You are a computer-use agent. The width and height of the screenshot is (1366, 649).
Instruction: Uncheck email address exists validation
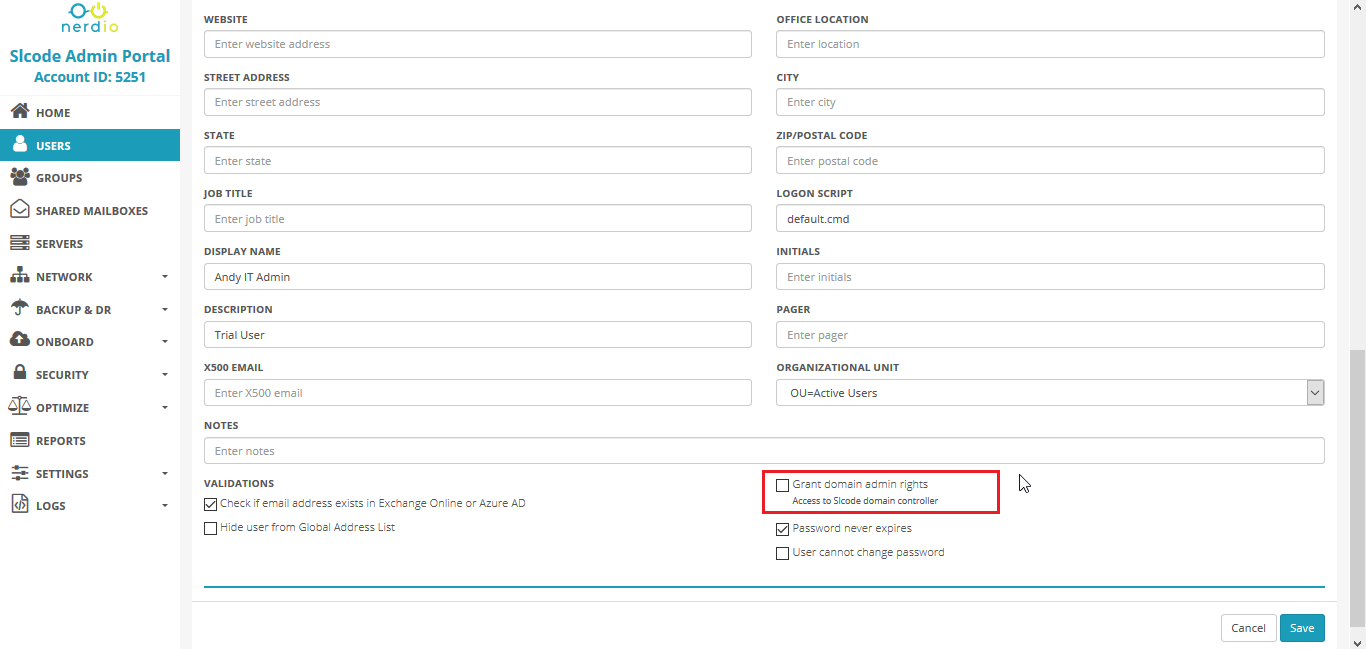(210, 504)
